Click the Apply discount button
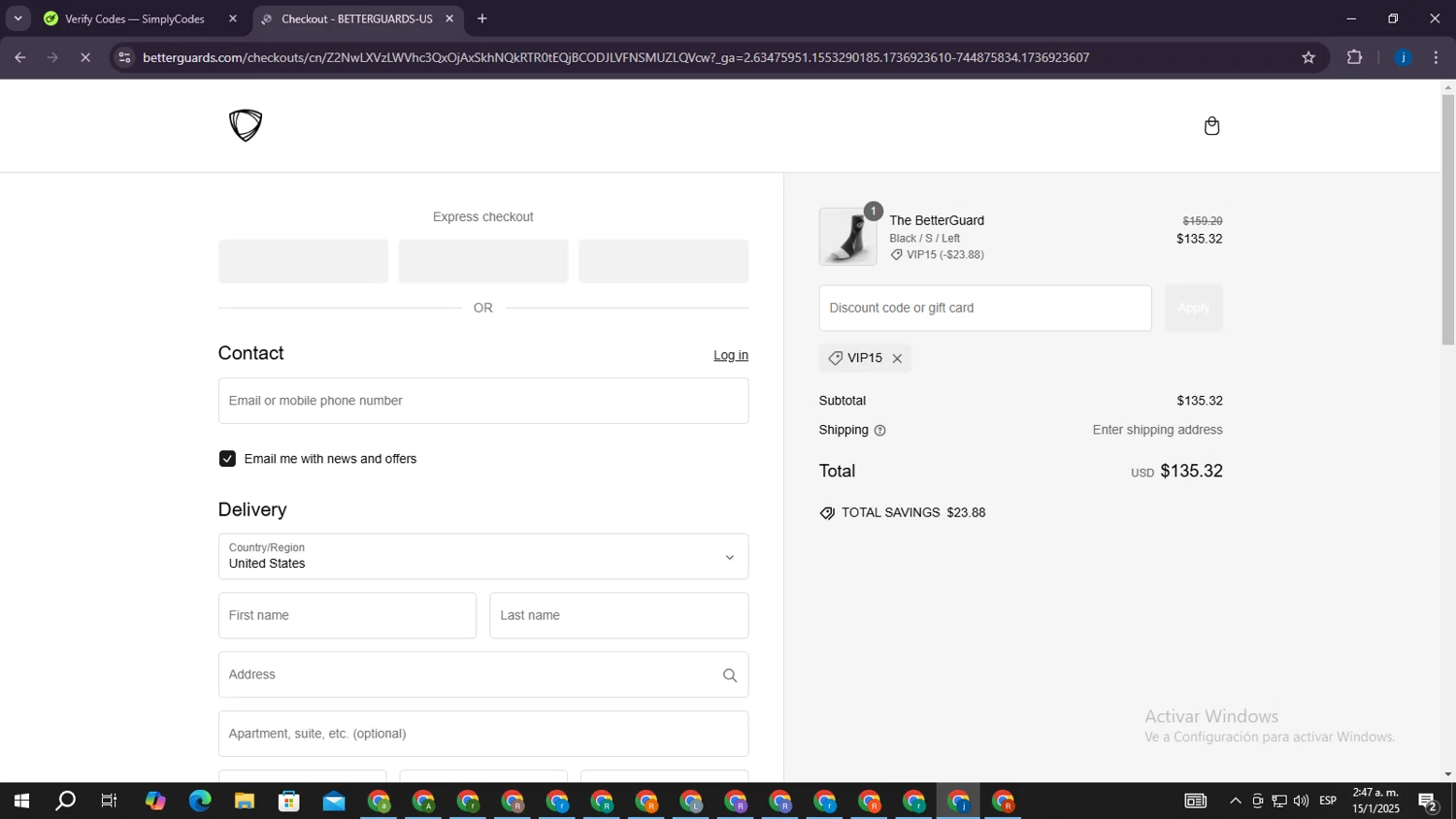 tap(1193, 308)
